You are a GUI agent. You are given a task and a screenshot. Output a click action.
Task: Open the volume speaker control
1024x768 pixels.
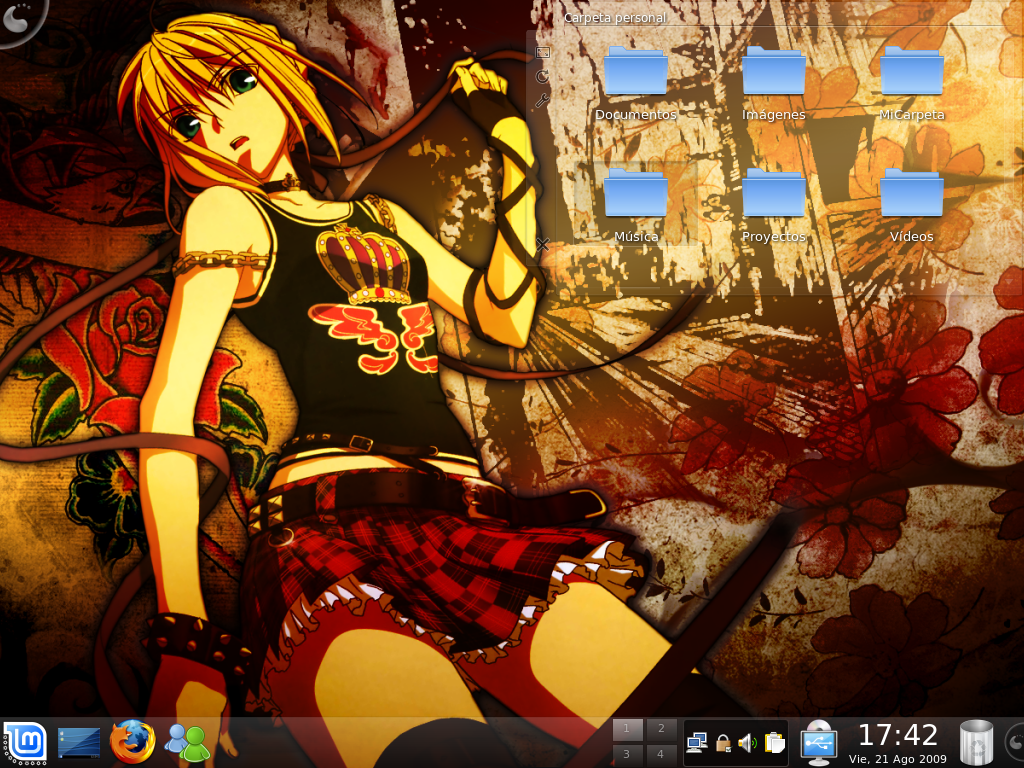tap(748, 743)
